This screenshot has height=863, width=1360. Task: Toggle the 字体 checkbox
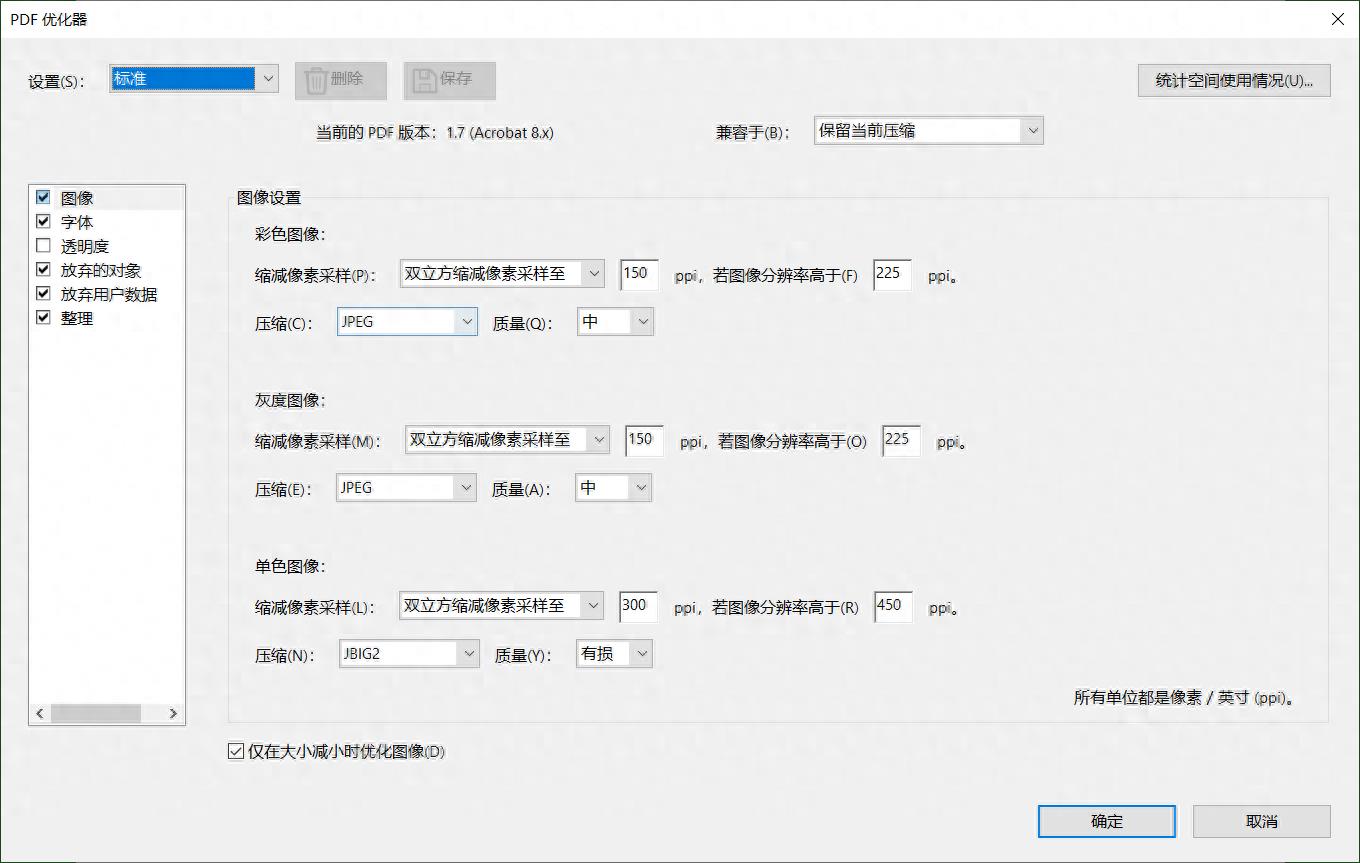(43, 222)
